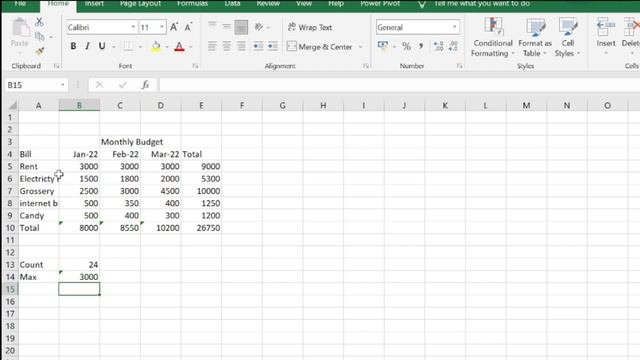The image size is (640, 360).
Task: Apply the yellow fill color bucket
Action: pyautogui.click(x=156, y=47)
